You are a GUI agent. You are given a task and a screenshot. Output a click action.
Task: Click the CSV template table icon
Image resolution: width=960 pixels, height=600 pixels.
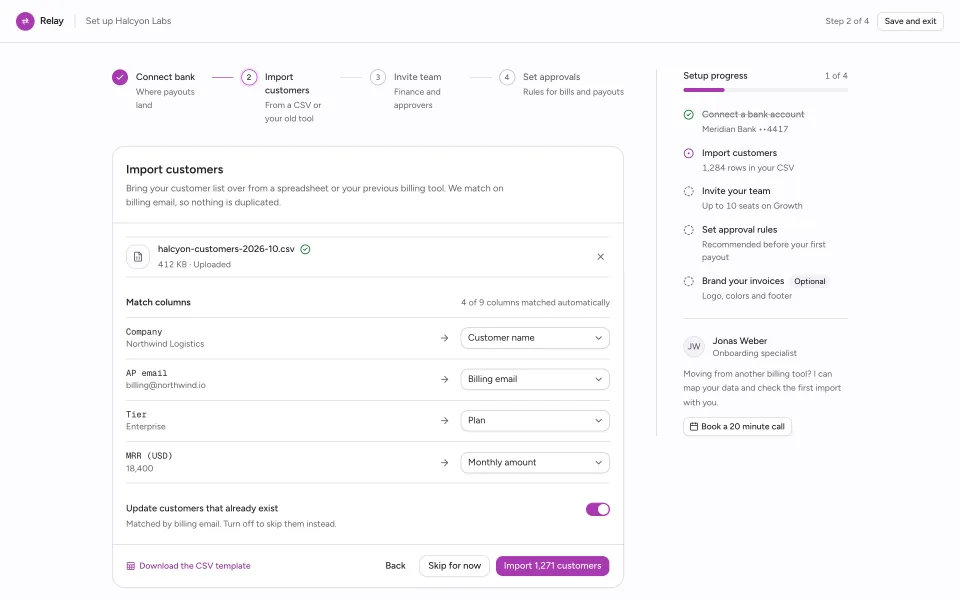point(130,566)
